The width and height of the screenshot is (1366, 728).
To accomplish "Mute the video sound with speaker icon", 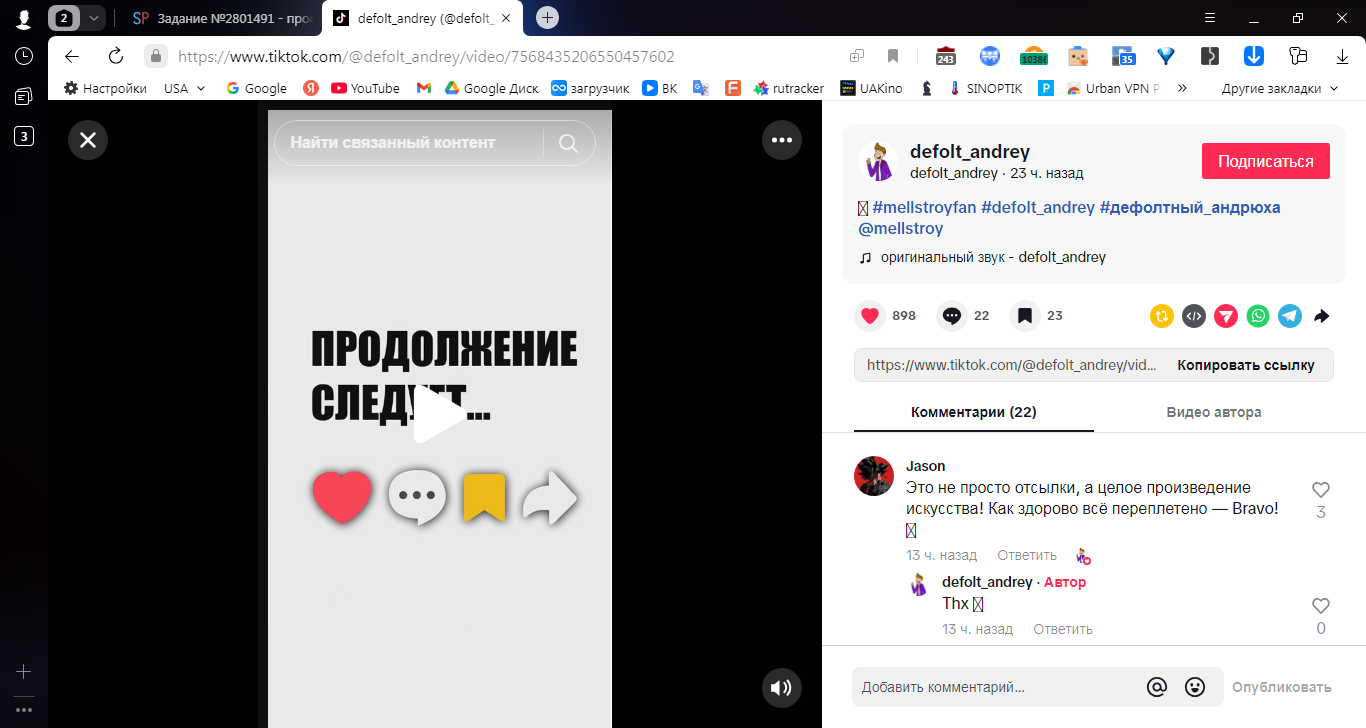I will pos(782,688).
